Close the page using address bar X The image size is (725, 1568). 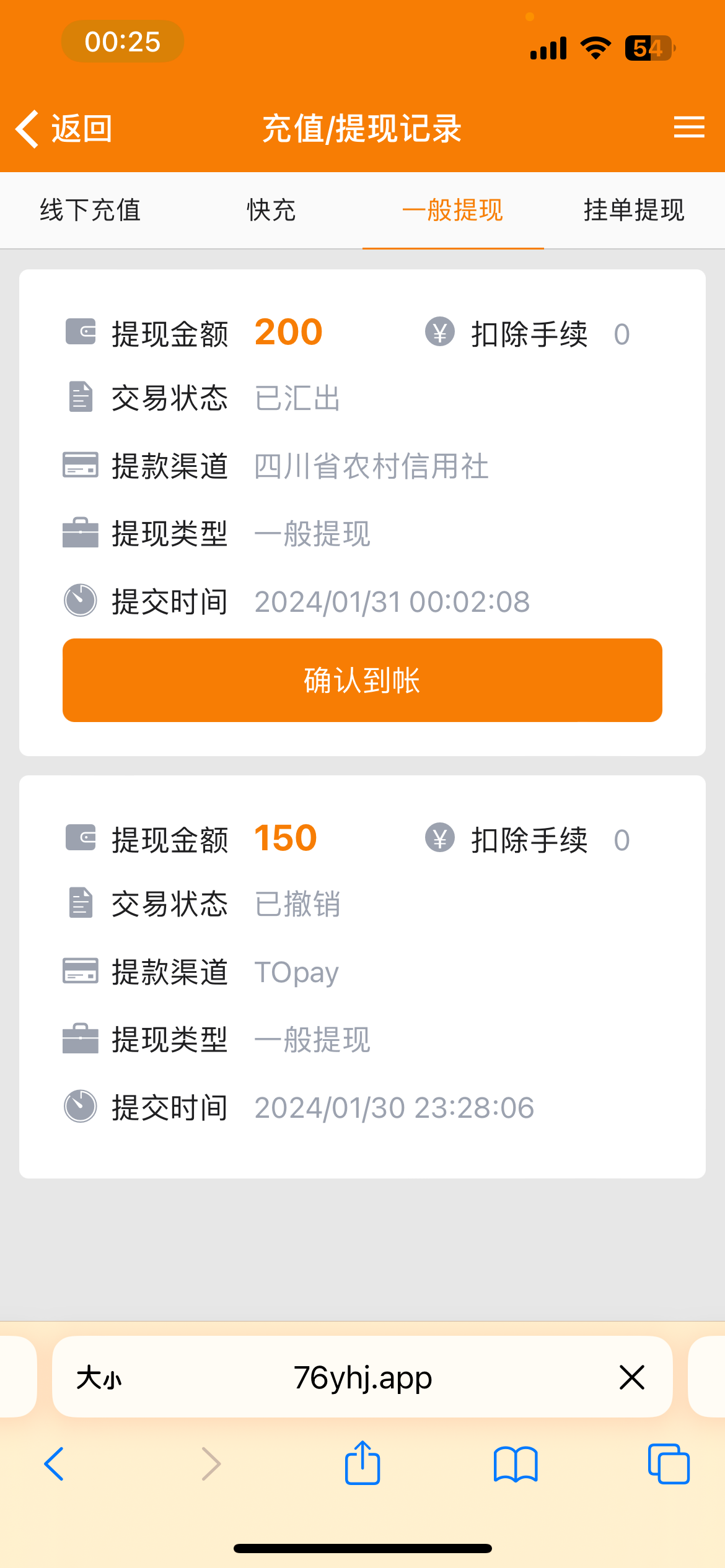(632, 1377)
